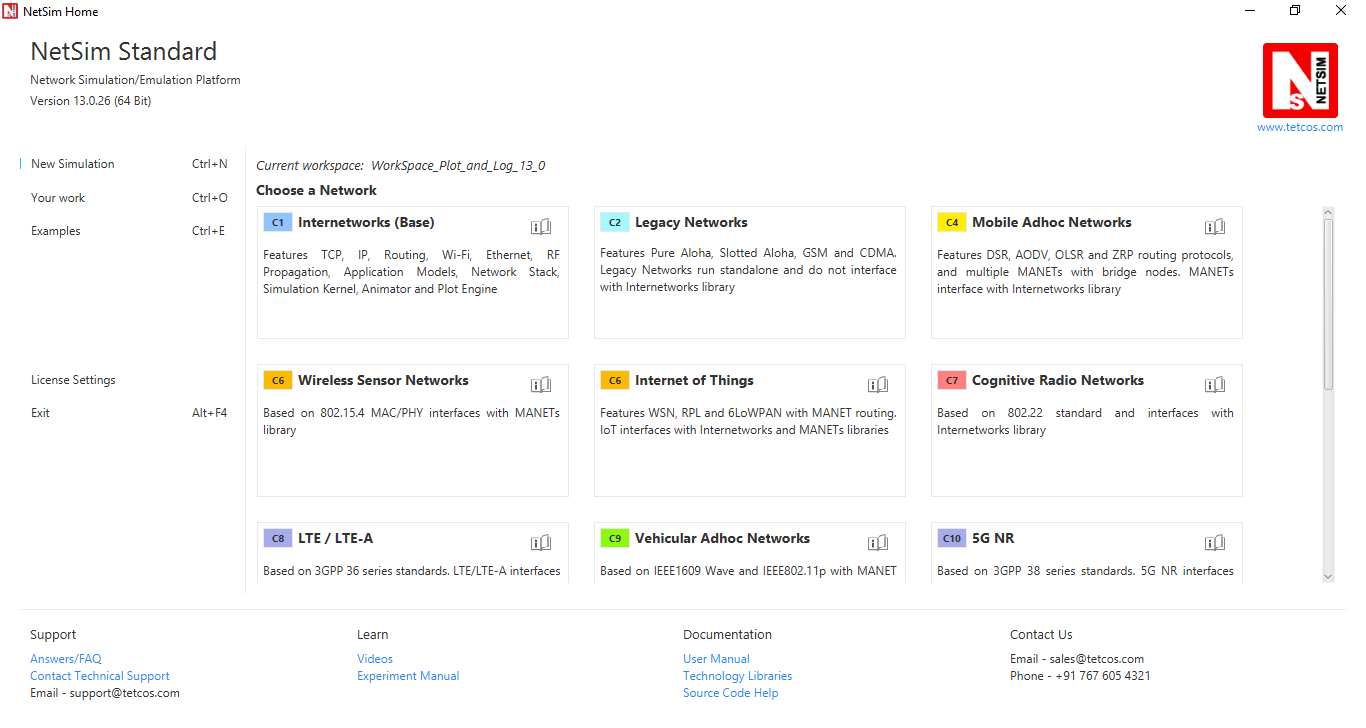This screenshot has height=728, width=1366.
Task: Click the C7 badge on Cognitive Radio Networks
Action: coord(951,381)
